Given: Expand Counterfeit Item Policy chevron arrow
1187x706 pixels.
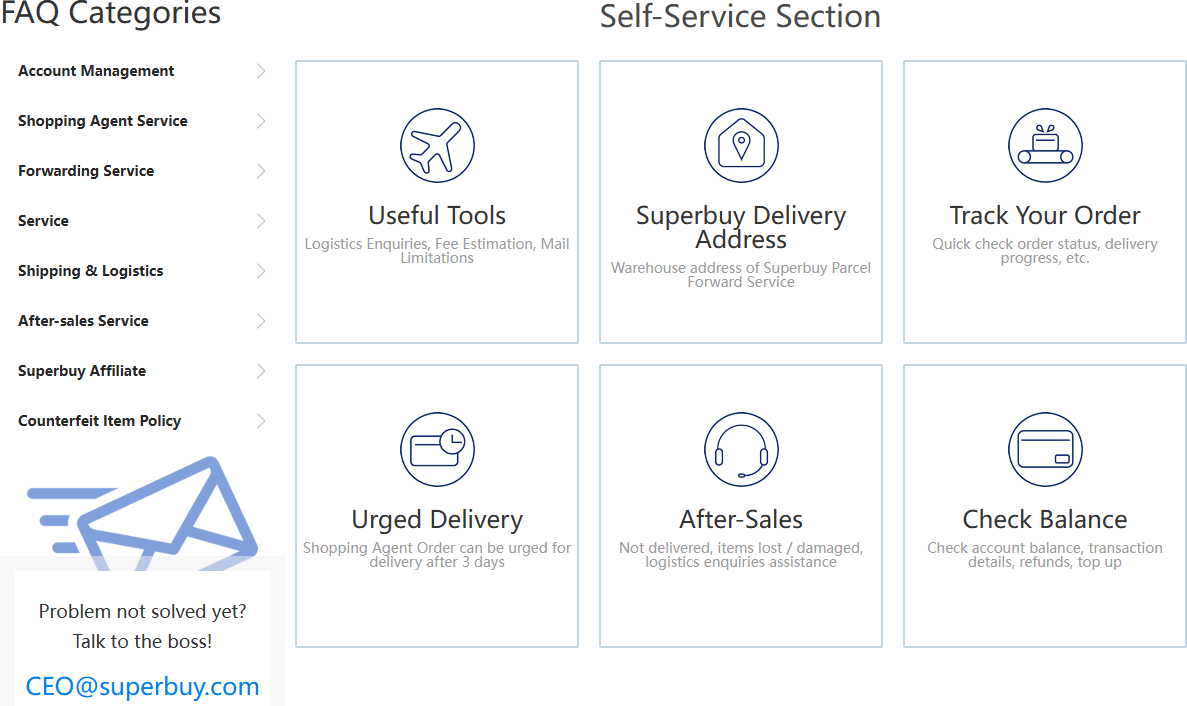Looking at the screenshot, I should pos(261,421).
